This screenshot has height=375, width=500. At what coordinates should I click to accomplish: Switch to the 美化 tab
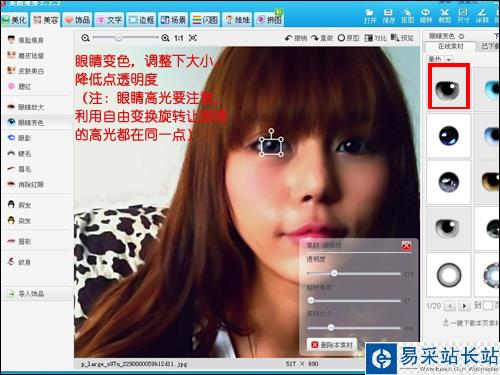click(x=14, y=20)
